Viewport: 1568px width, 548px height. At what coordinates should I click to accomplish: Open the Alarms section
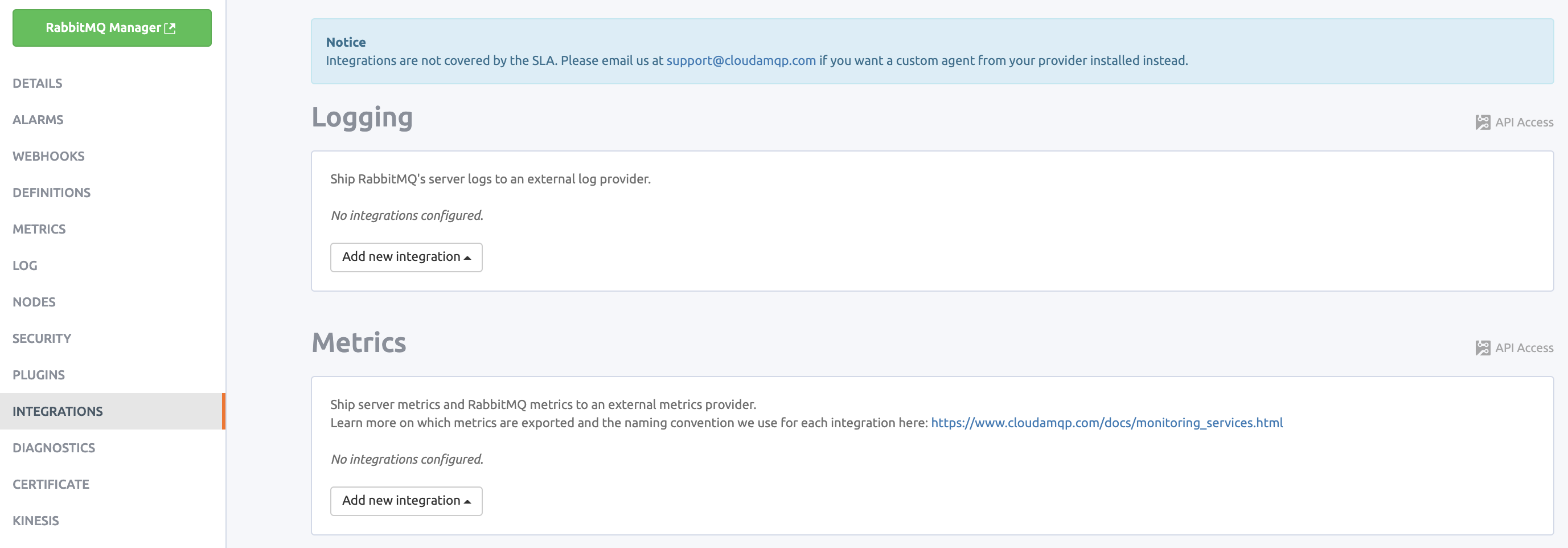(38, 120)
